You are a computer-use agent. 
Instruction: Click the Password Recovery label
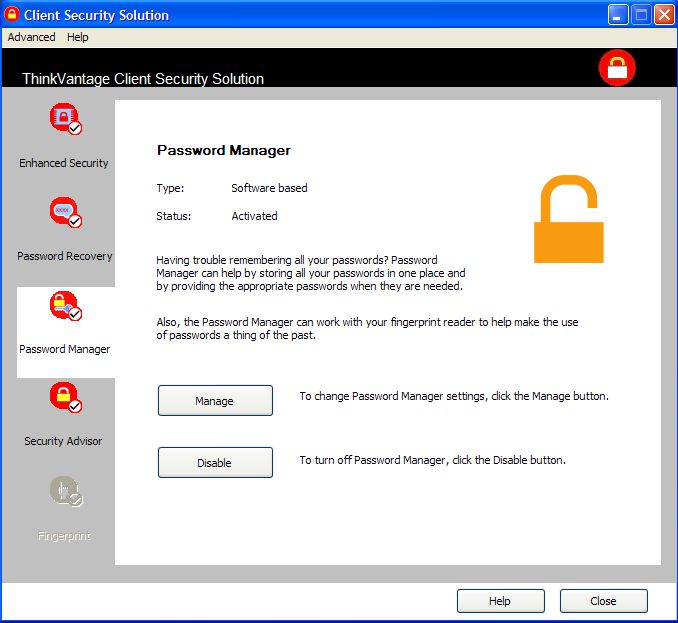[65, 256]
